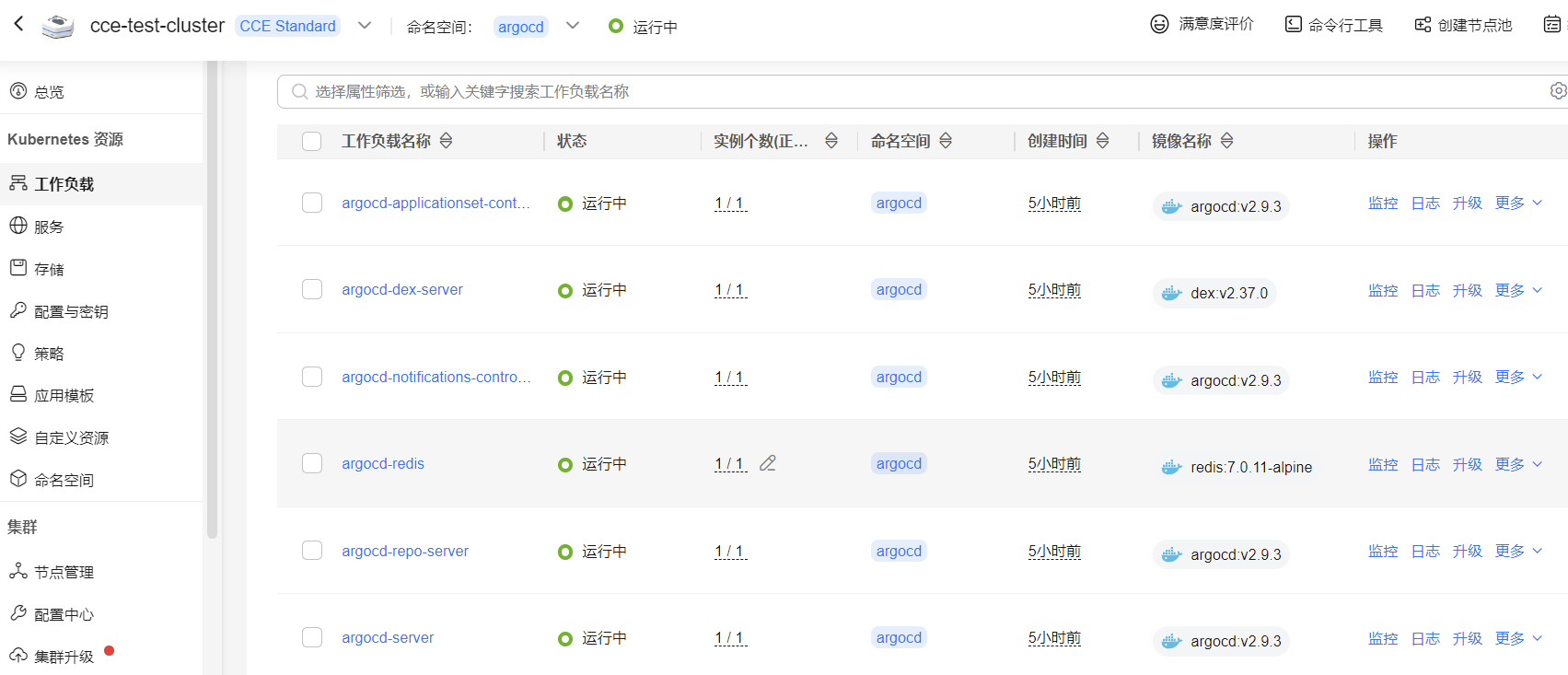Click the Docker icon for redis:7.0.11-alpine image
Screen dimensions: 1568x675
1171,467
